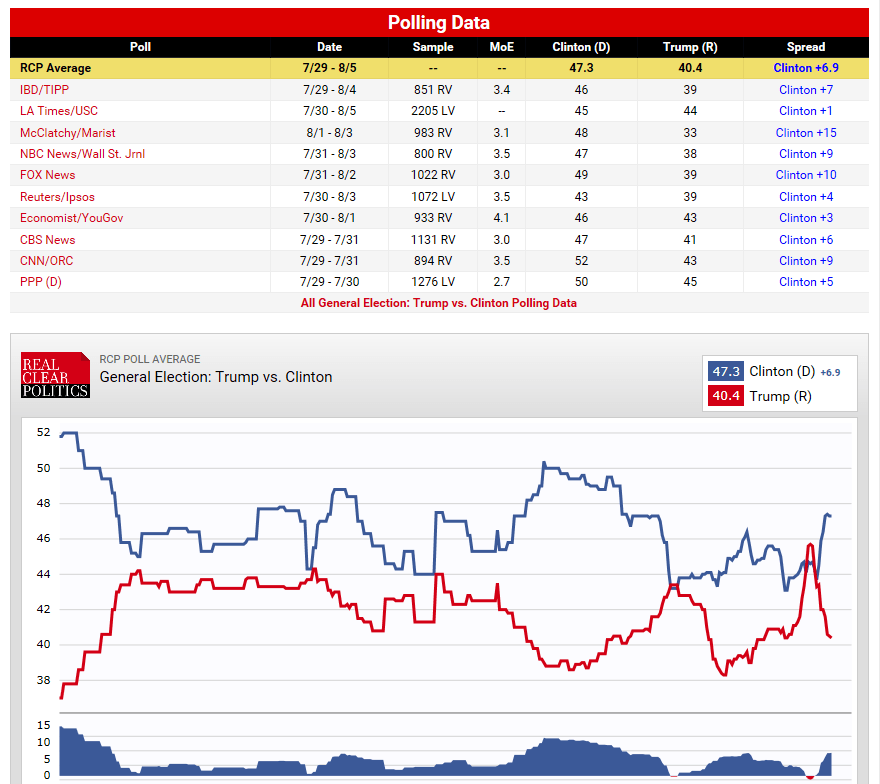Click Trump value 33 in McClatchy/Marist row

690,132
